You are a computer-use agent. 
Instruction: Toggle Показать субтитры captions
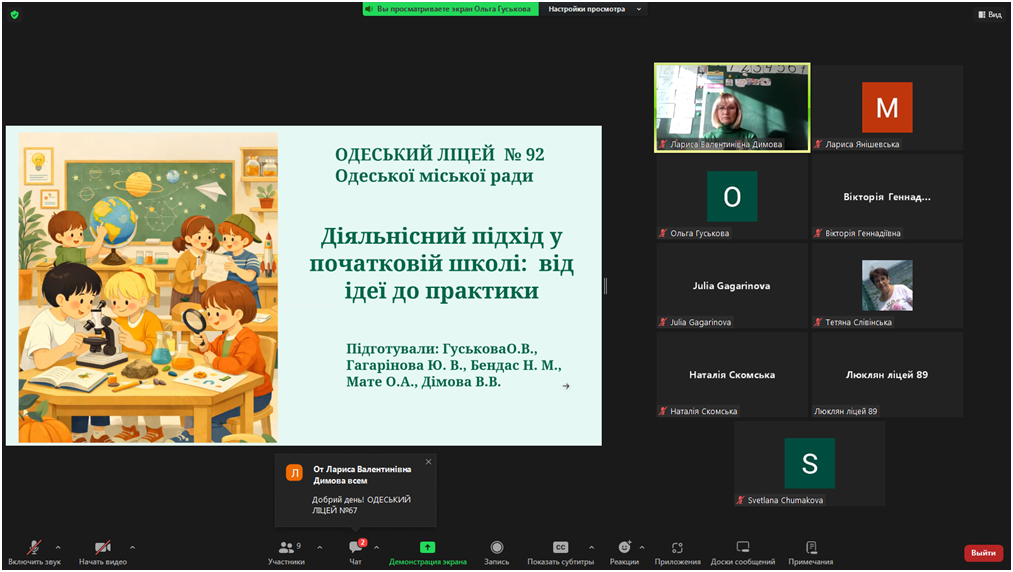tap(560, 549)
